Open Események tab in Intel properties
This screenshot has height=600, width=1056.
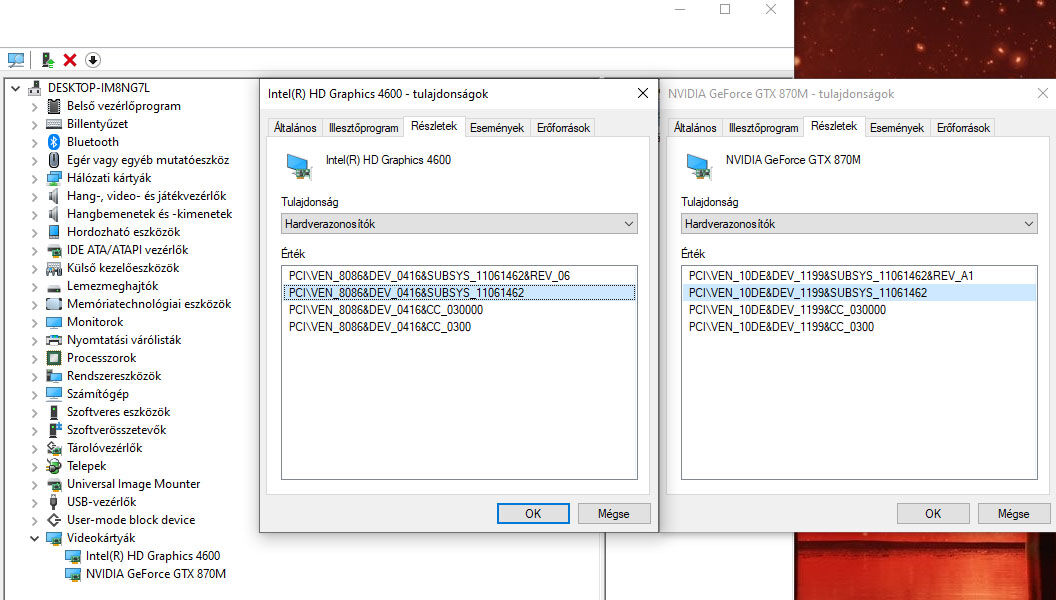click(497, 128)
